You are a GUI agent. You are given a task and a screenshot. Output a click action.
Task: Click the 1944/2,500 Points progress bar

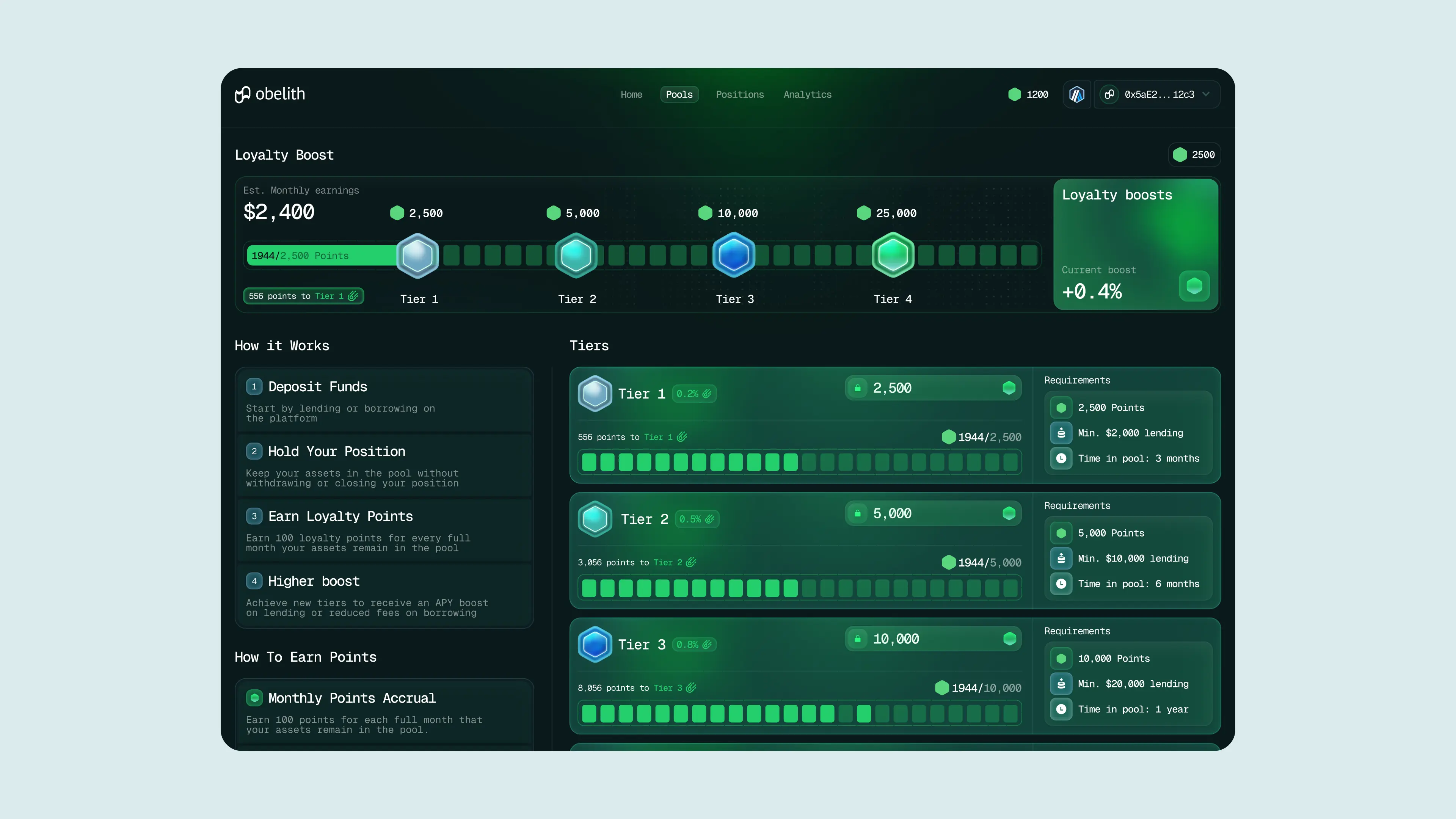(322, 256)
